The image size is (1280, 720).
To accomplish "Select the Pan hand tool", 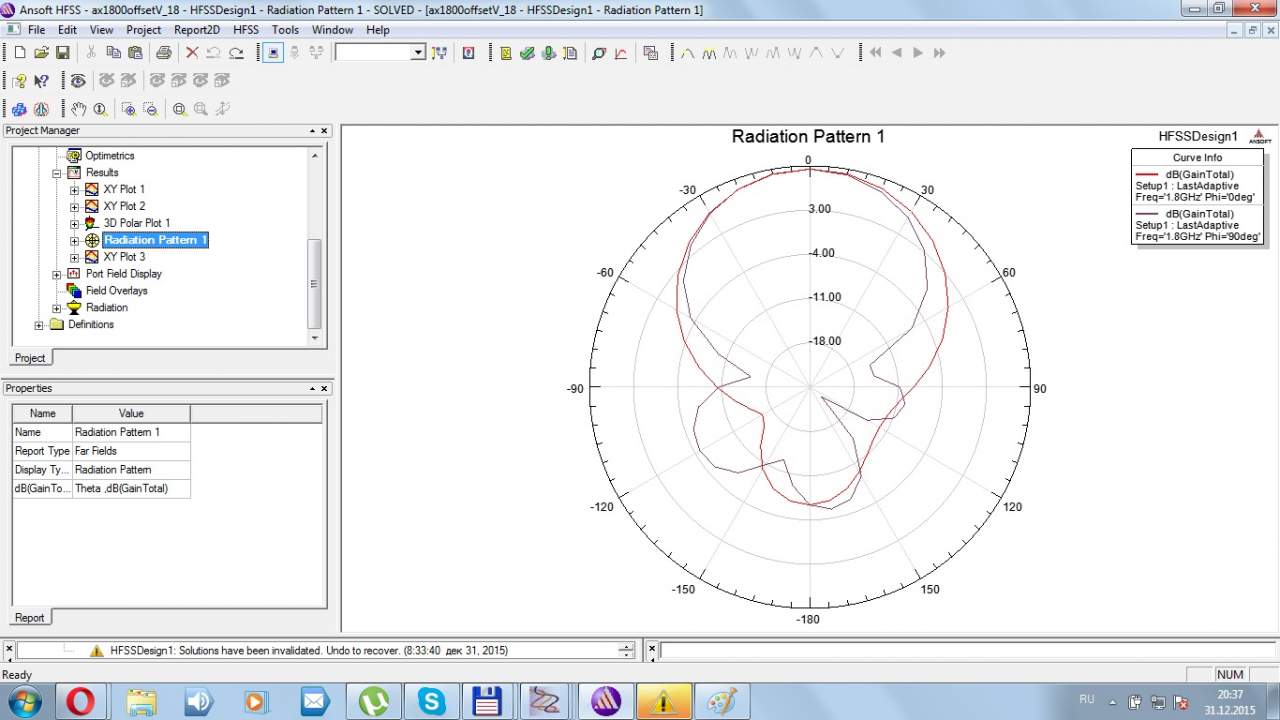I will point(78,109).
